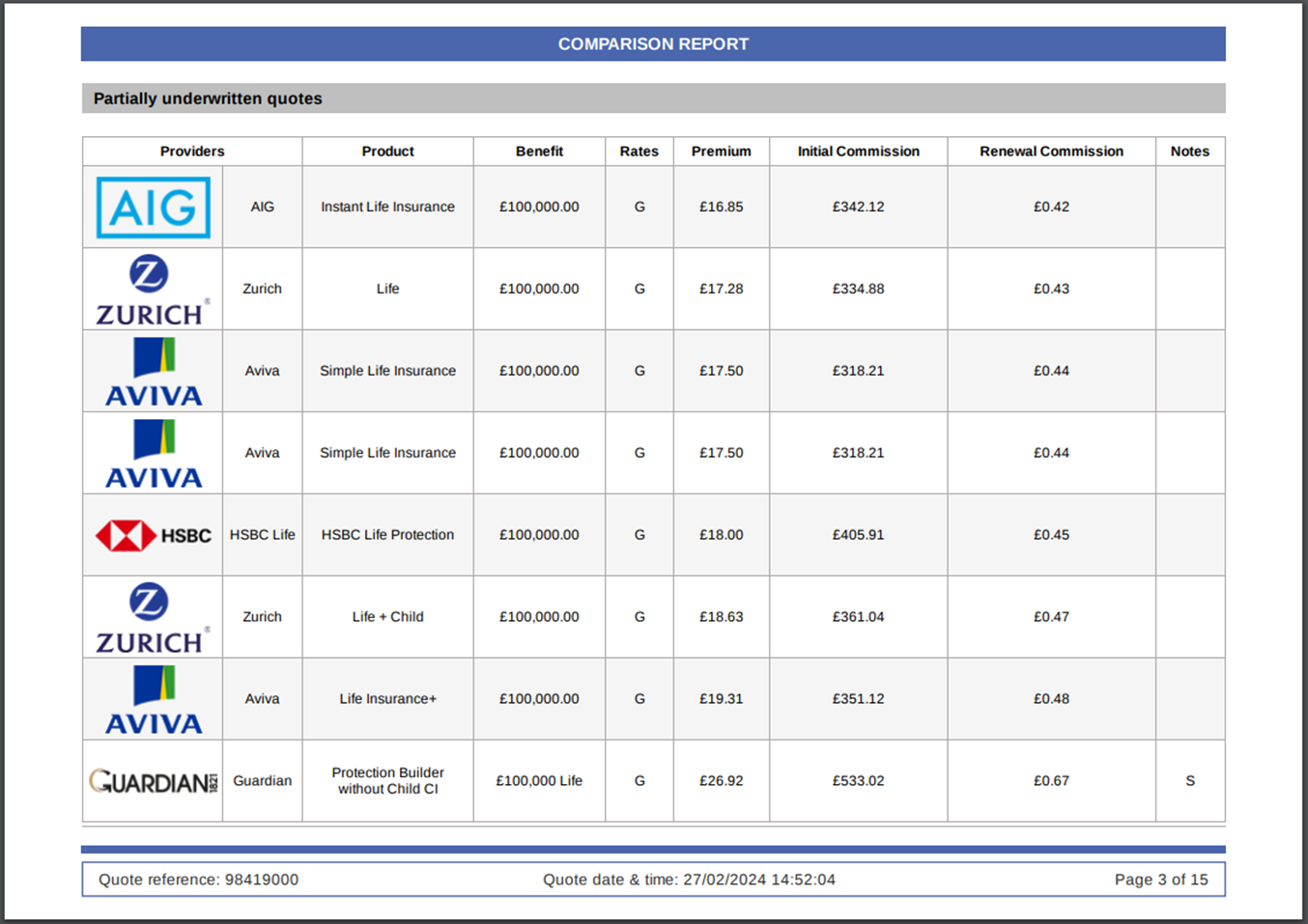
Task: Click the Initial Commission column header
Action: click(859, 152)
